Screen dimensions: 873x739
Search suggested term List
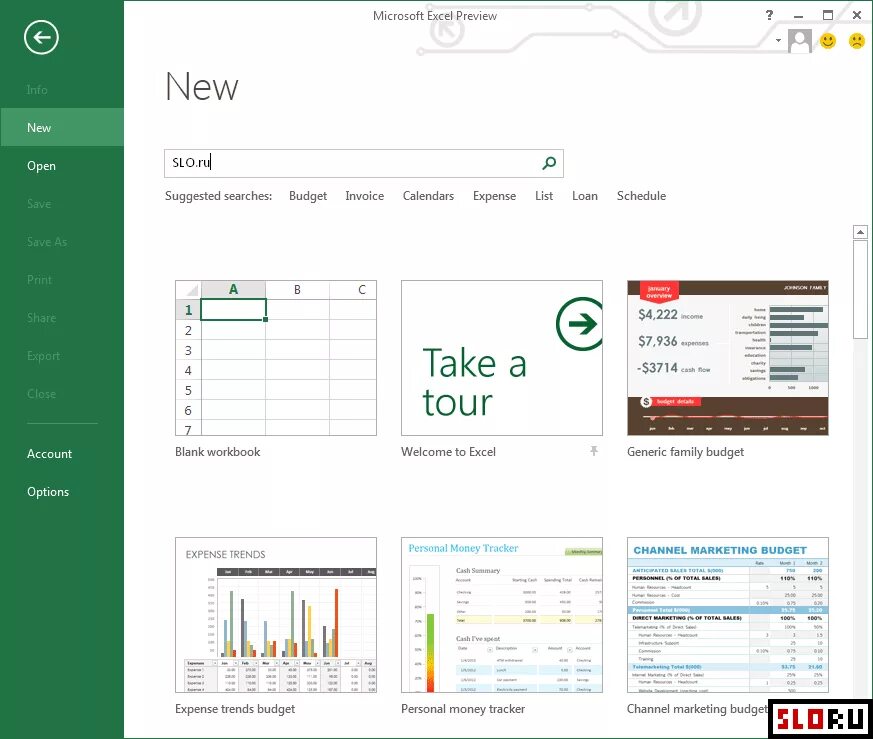pos(544,196)
